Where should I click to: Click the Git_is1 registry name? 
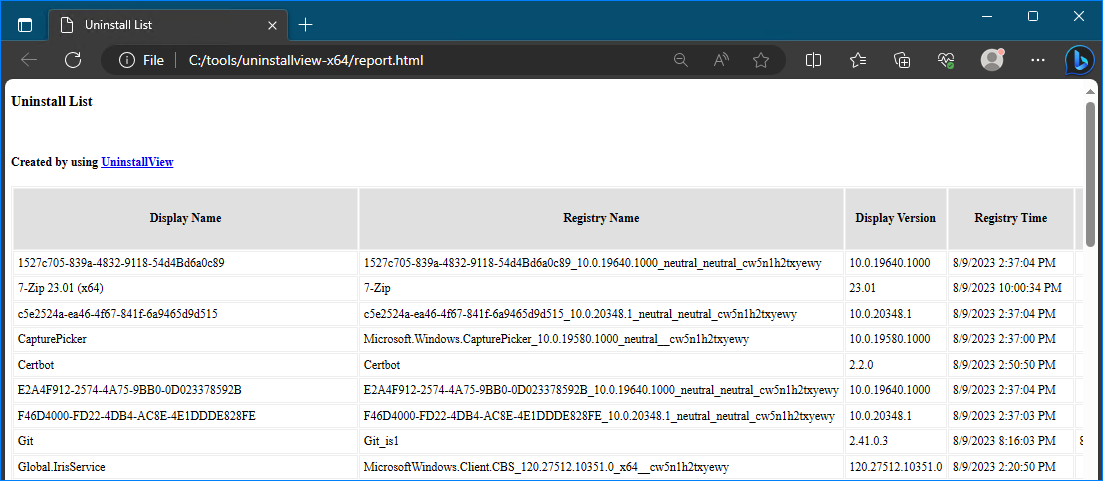(x=601, y=441)
